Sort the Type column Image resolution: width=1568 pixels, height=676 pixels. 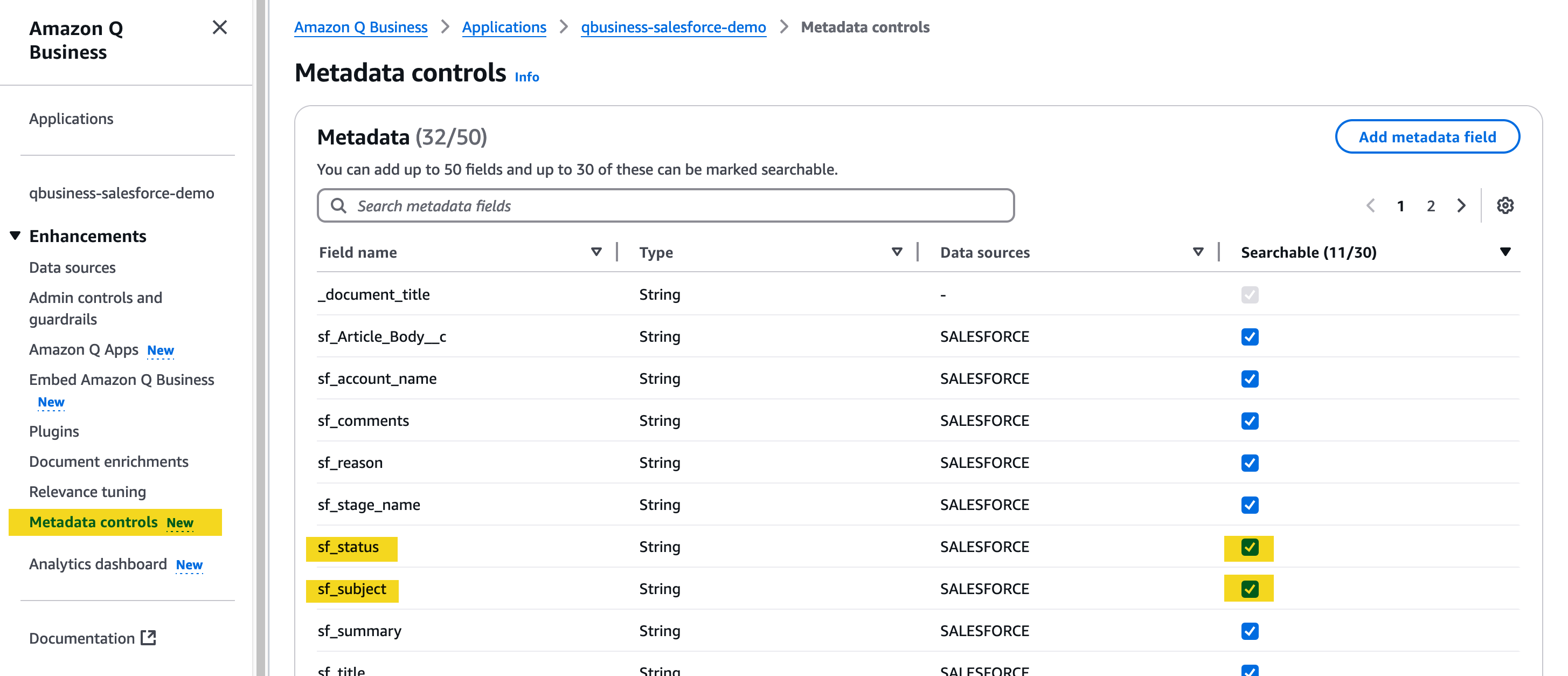click(x=896, y=251)
